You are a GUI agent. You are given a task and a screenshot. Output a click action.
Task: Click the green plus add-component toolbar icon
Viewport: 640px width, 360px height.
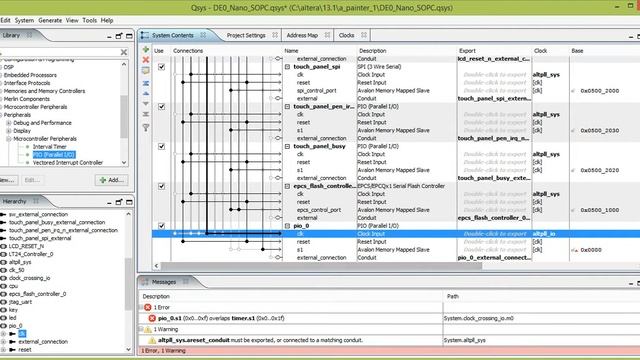point(146,49)
